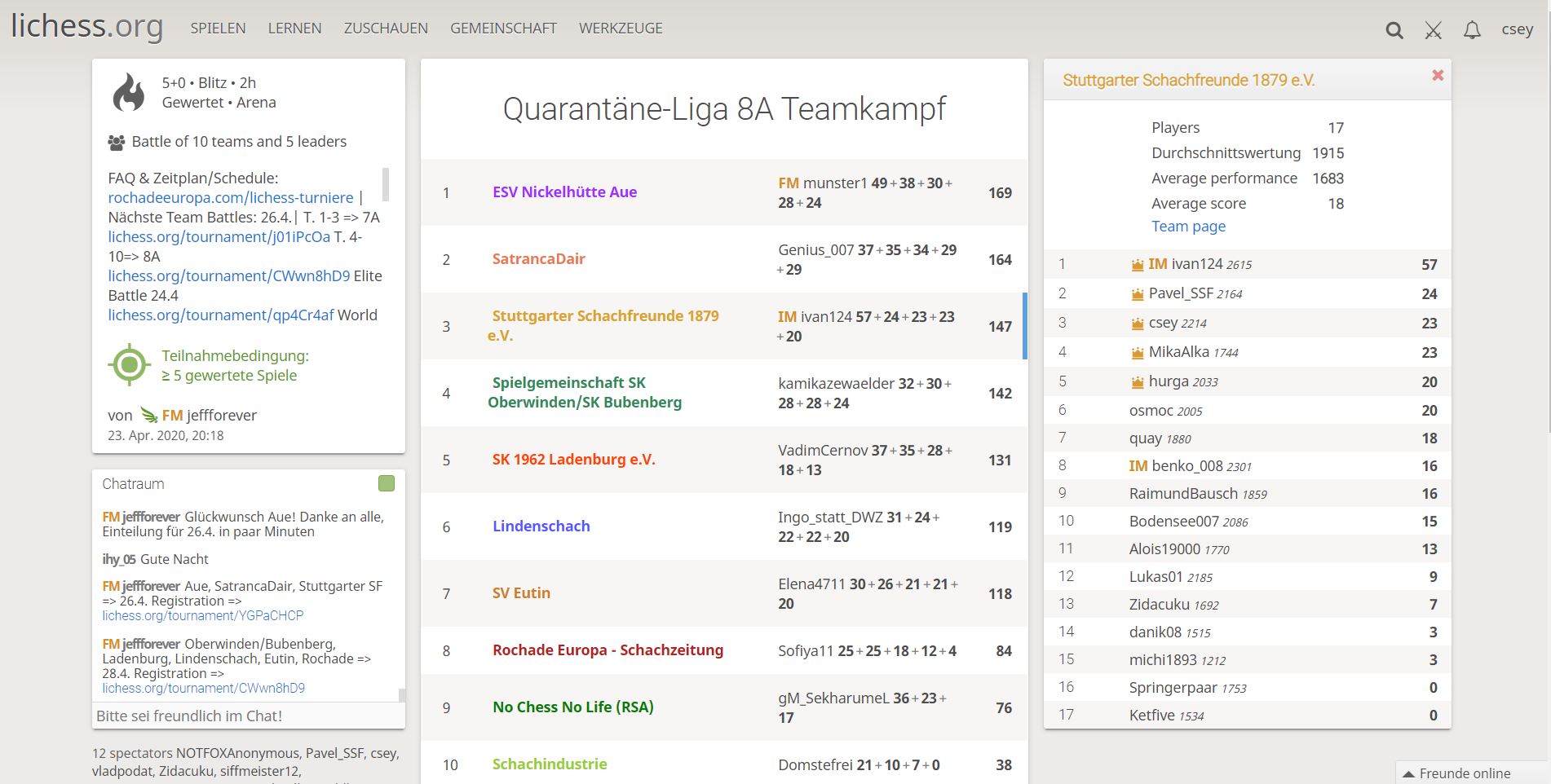Close the Stuttgarter Schachfreunde team panel
The image size is (1551, 784).
point(1438,75)
